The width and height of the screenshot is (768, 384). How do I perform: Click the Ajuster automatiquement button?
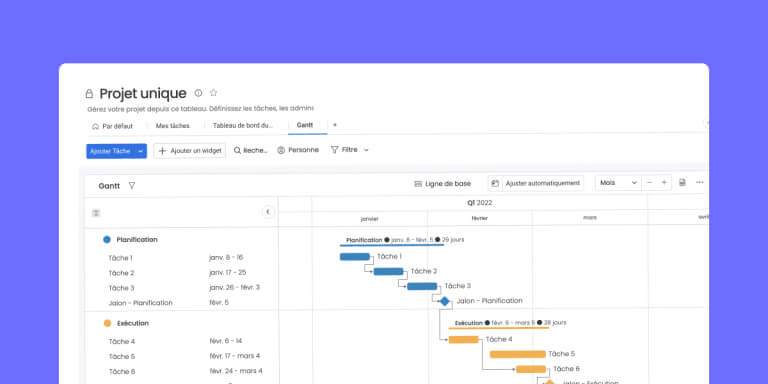[536, 183]
